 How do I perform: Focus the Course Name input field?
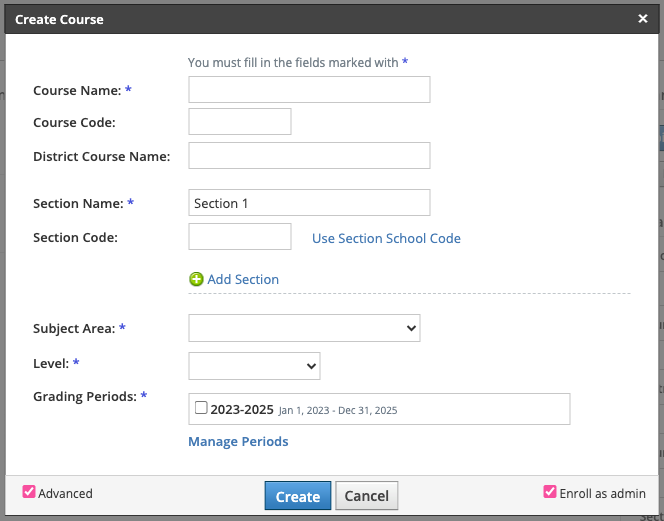tap(309, 90)
